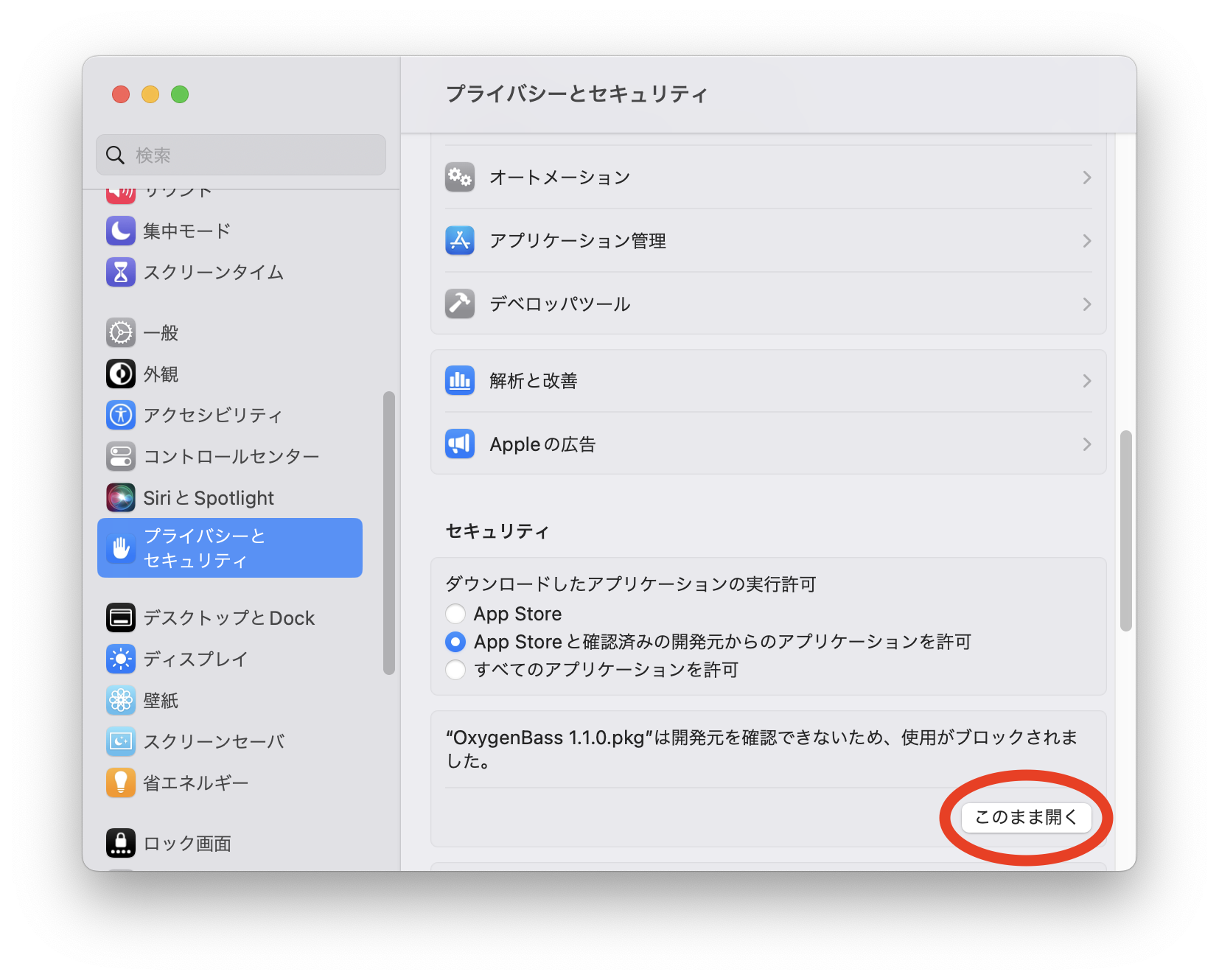This screenshot has height=980, width=1219.
Task: Select コントロールセンター in the sidebar
Action: (x=230, y=456)
